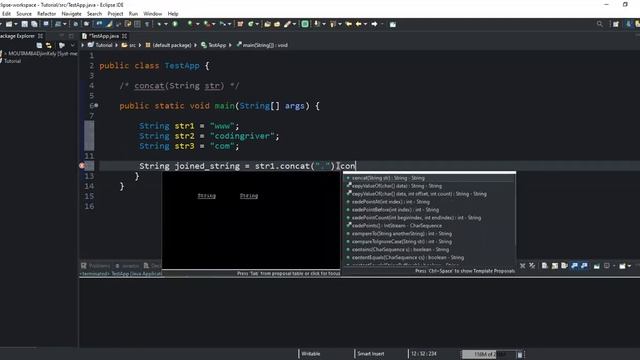640x360 pixels.
Task: Click the str2 "codingriver" string literal
Action: click(x=243, y=136)
